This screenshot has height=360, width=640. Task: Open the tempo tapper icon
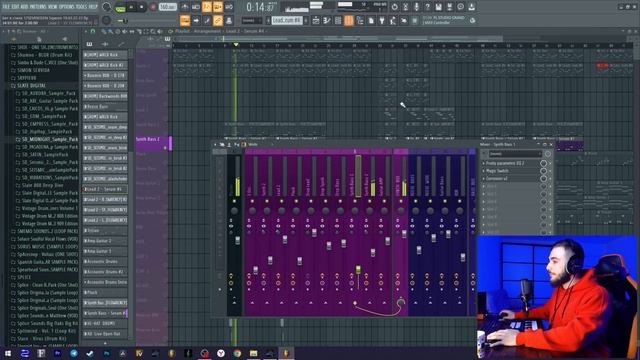[393, 20]
